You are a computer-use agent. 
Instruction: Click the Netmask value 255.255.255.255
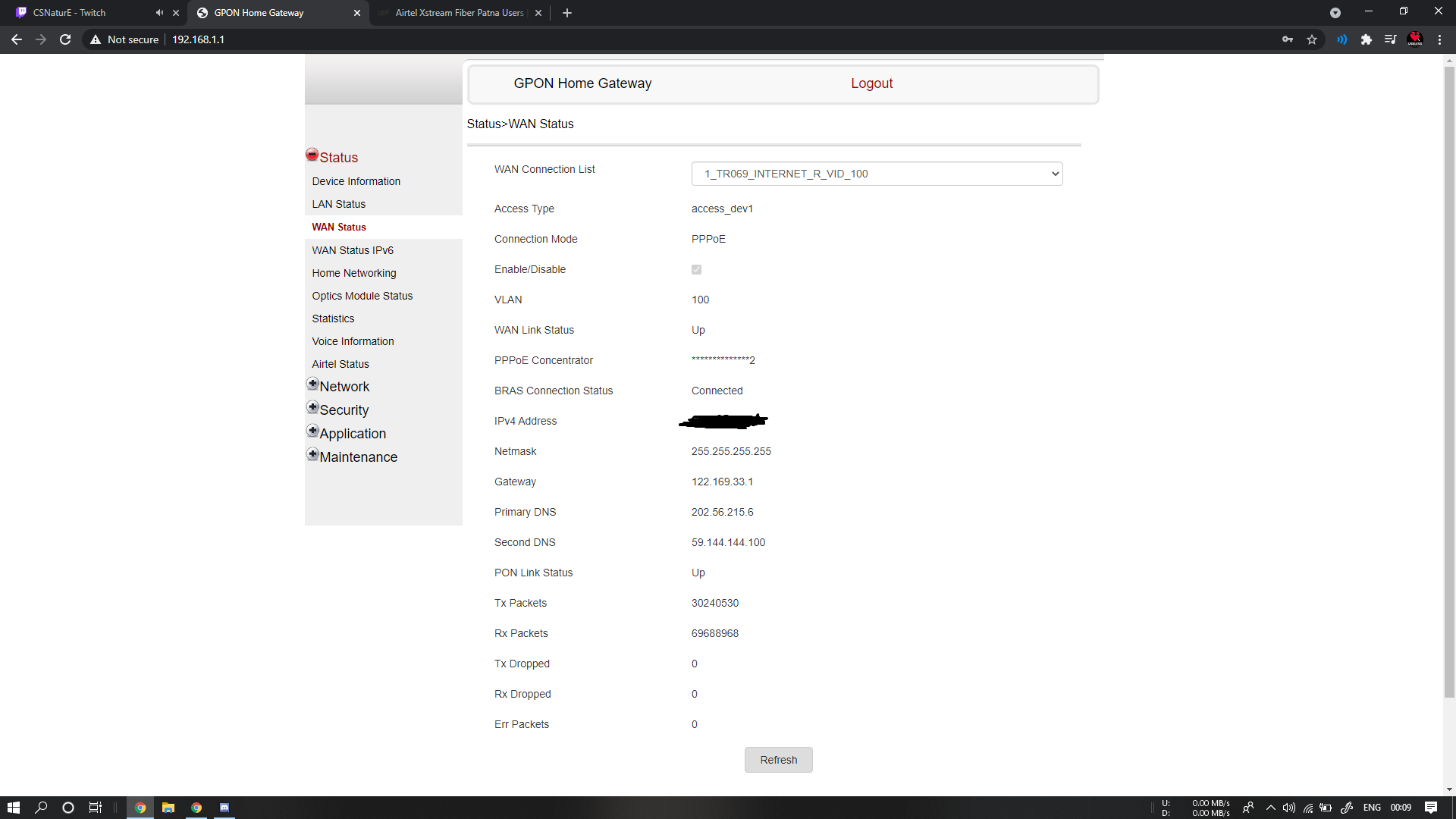point(731,451)
